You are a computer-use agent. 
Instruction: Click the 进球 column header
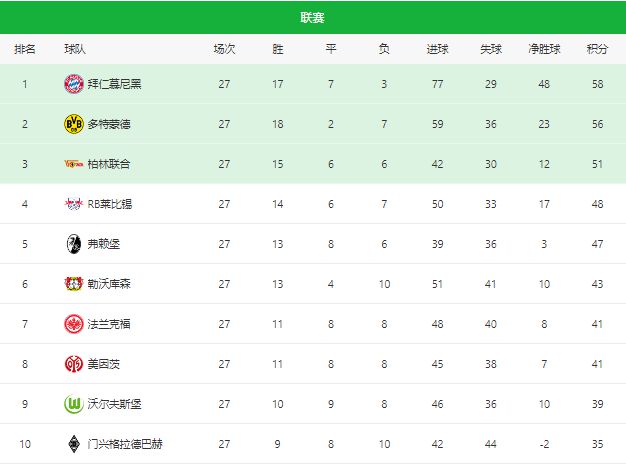[437, 49]
